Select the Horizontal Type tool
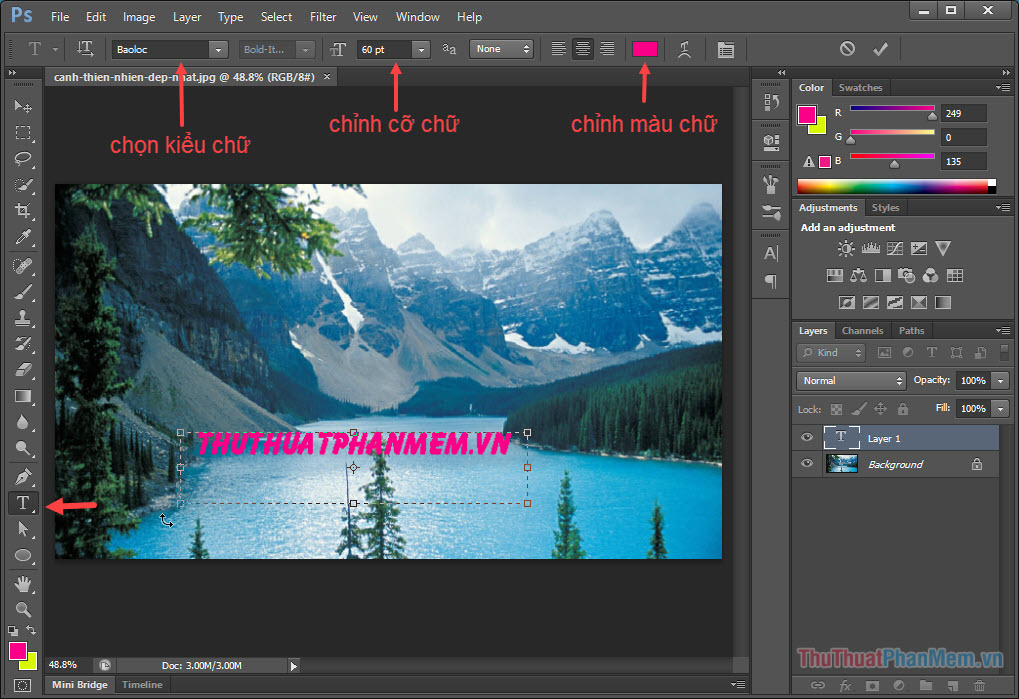This screenshot has width=1019, height=699. [x=22, y=503]
